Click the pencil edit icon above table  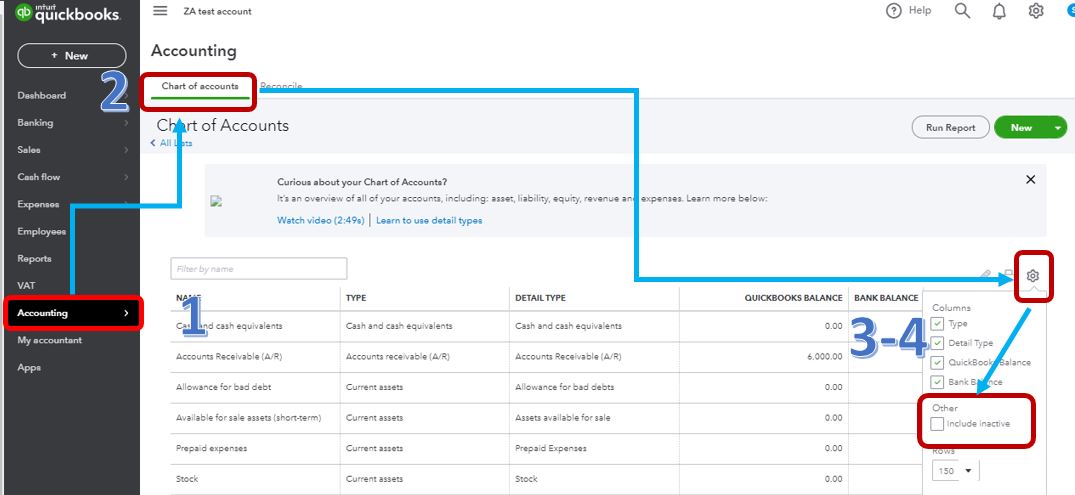point(986,274)
